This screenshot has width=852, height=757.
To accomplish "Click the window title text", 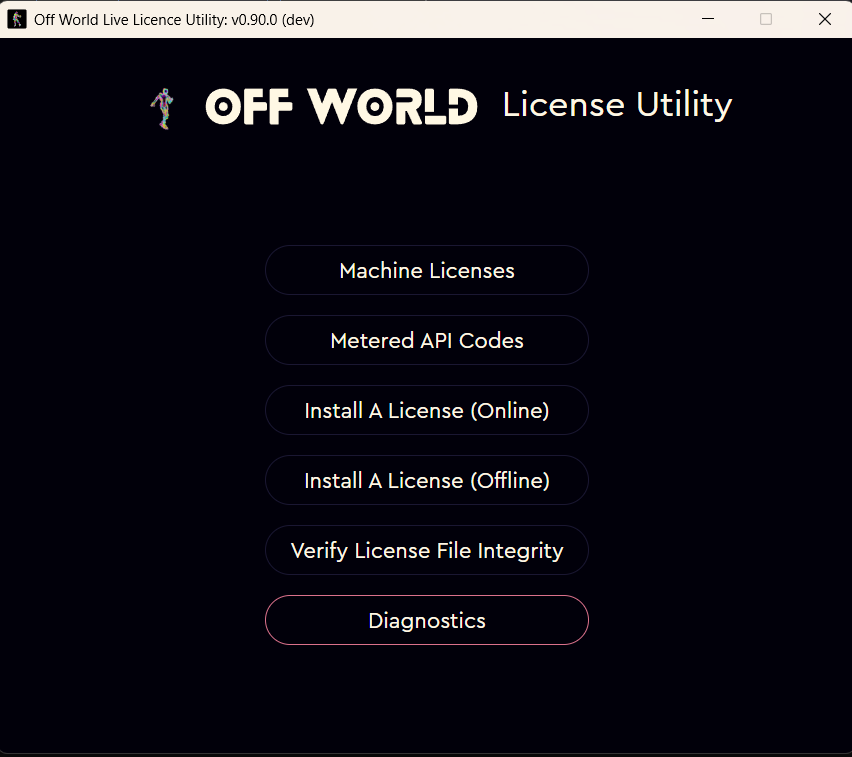I will click(174, 20).
